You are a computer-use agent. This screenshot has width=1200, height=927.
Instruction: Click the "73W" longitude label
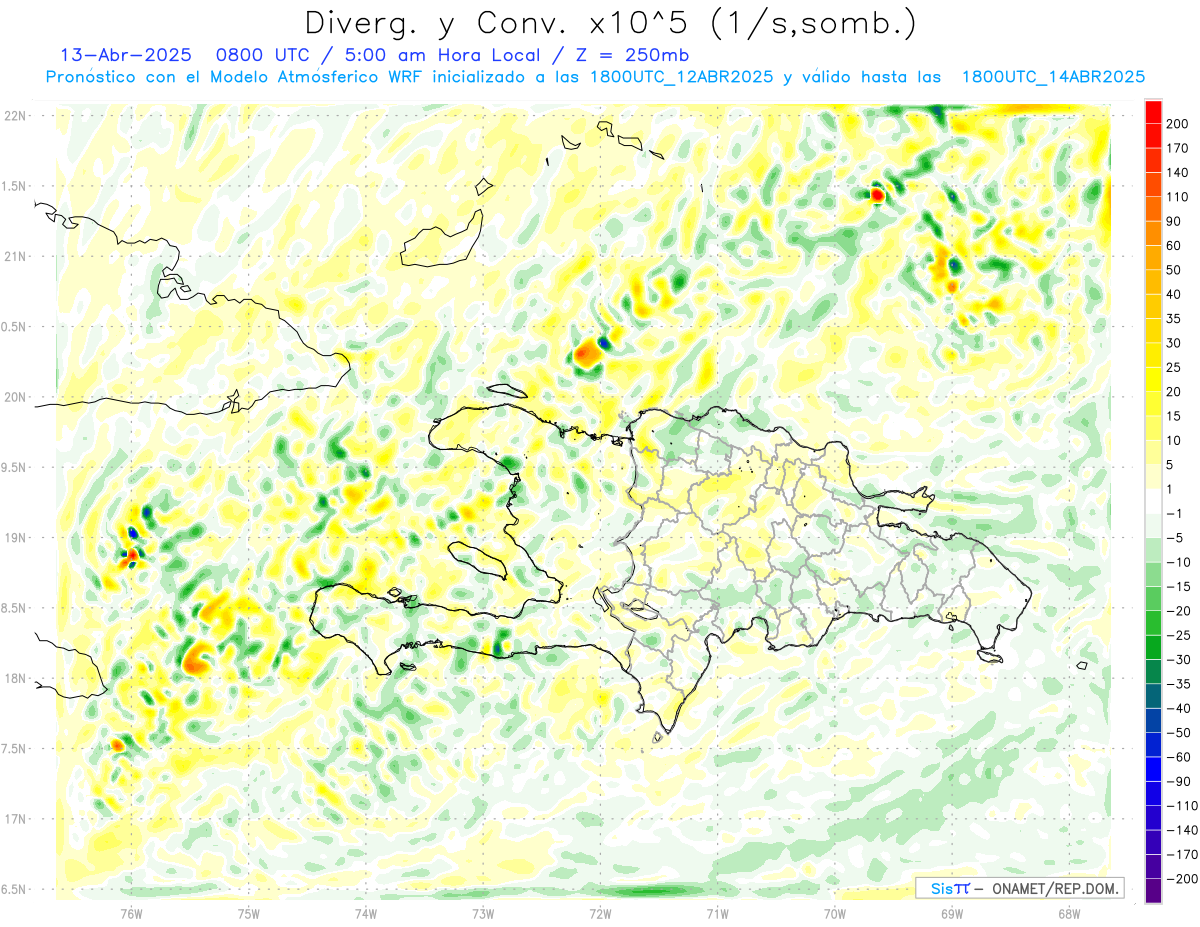483,914
